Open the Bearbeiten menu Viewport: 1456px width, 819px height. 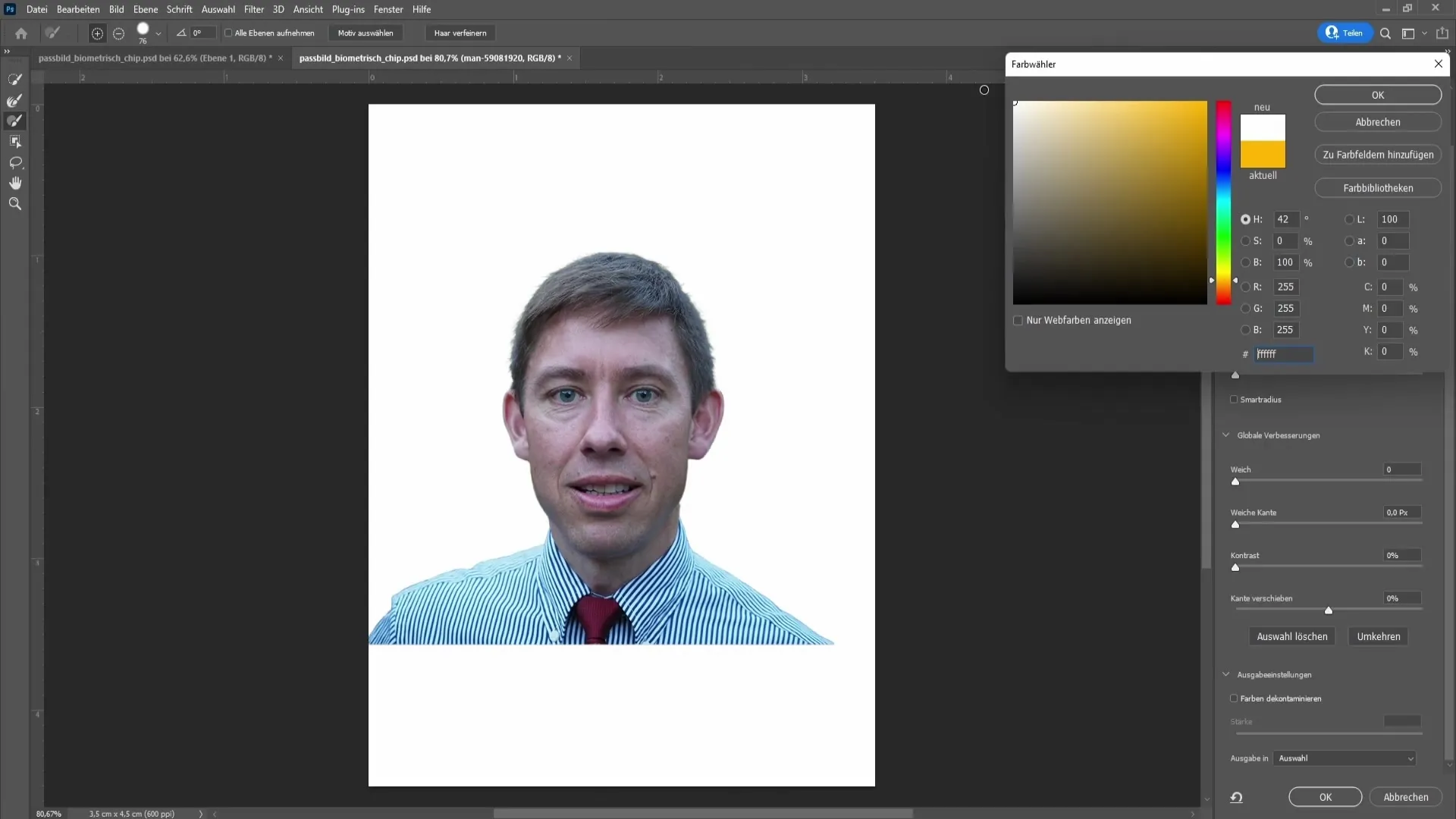tap(78, 9)
